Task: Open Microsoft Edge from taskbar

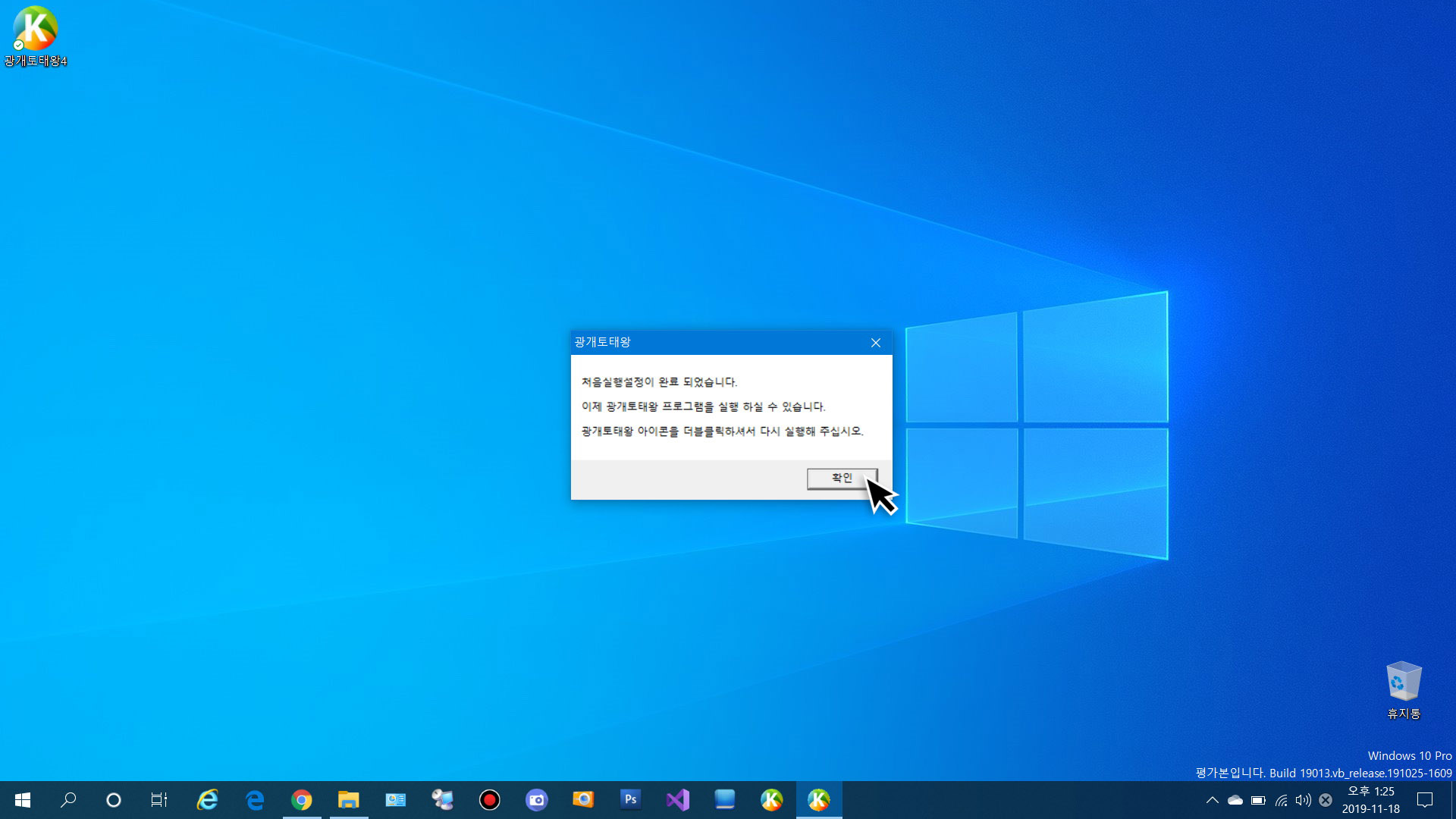Action: pyautogui.click(x=255, y=800)
